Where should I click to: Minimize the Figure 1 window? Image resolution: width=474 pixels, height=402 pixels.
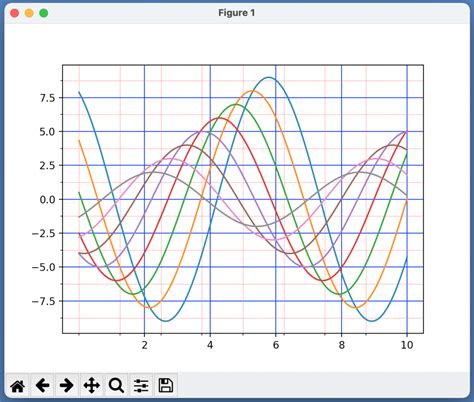[29, 13]
